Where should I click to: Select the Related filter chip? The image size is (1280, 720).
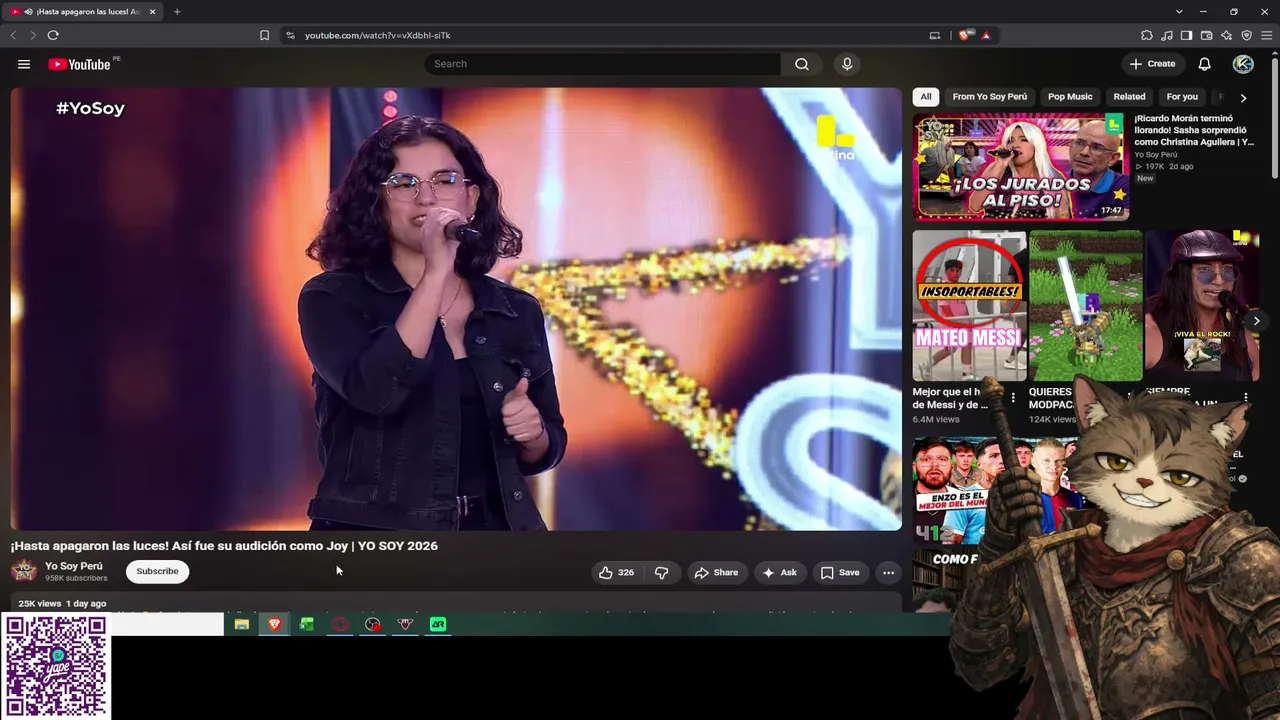pyautogui.click(x=1129, y=97)
